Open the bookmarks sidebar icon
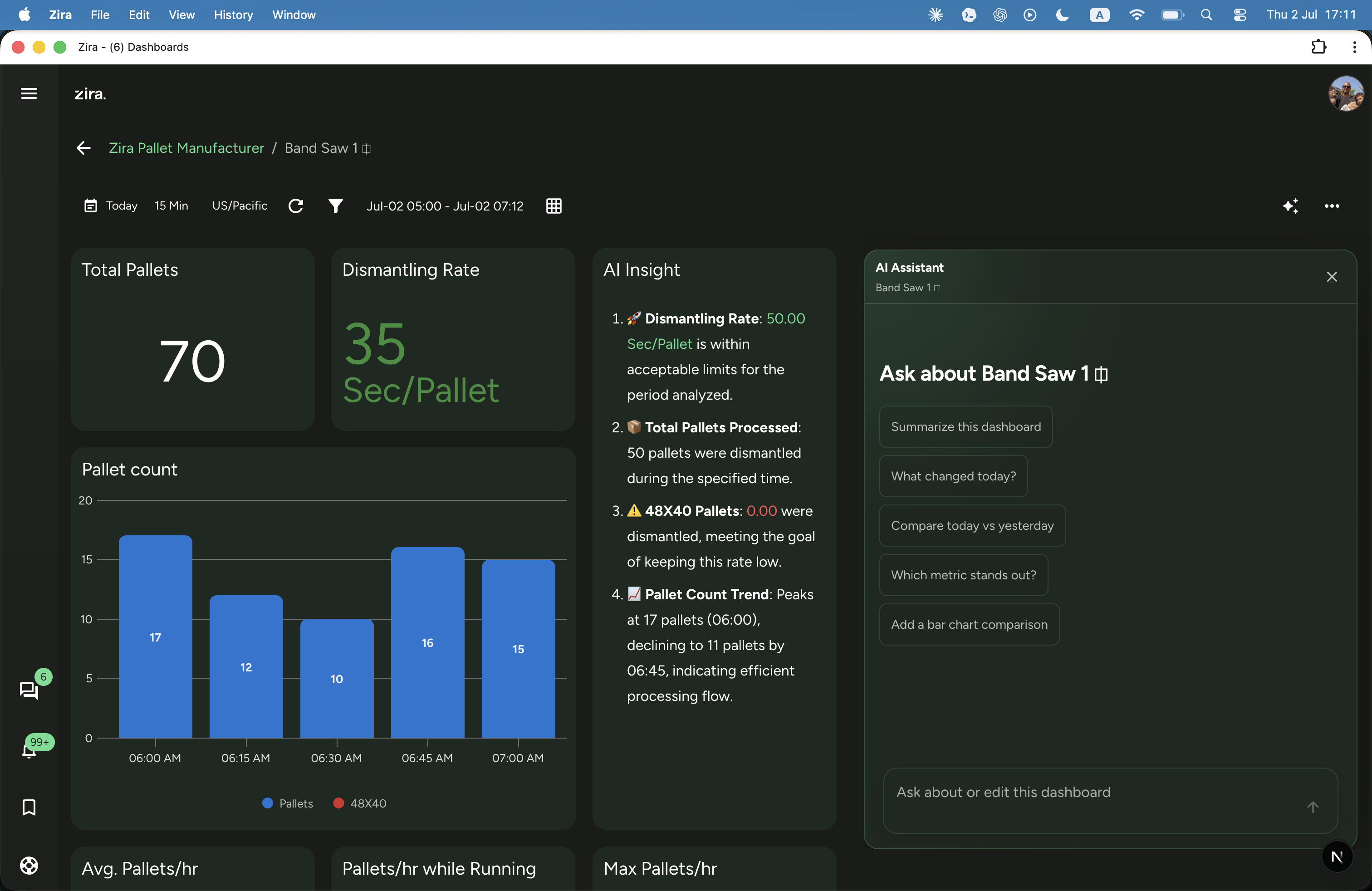The image size is (1372, 891). tap(29, 807)
